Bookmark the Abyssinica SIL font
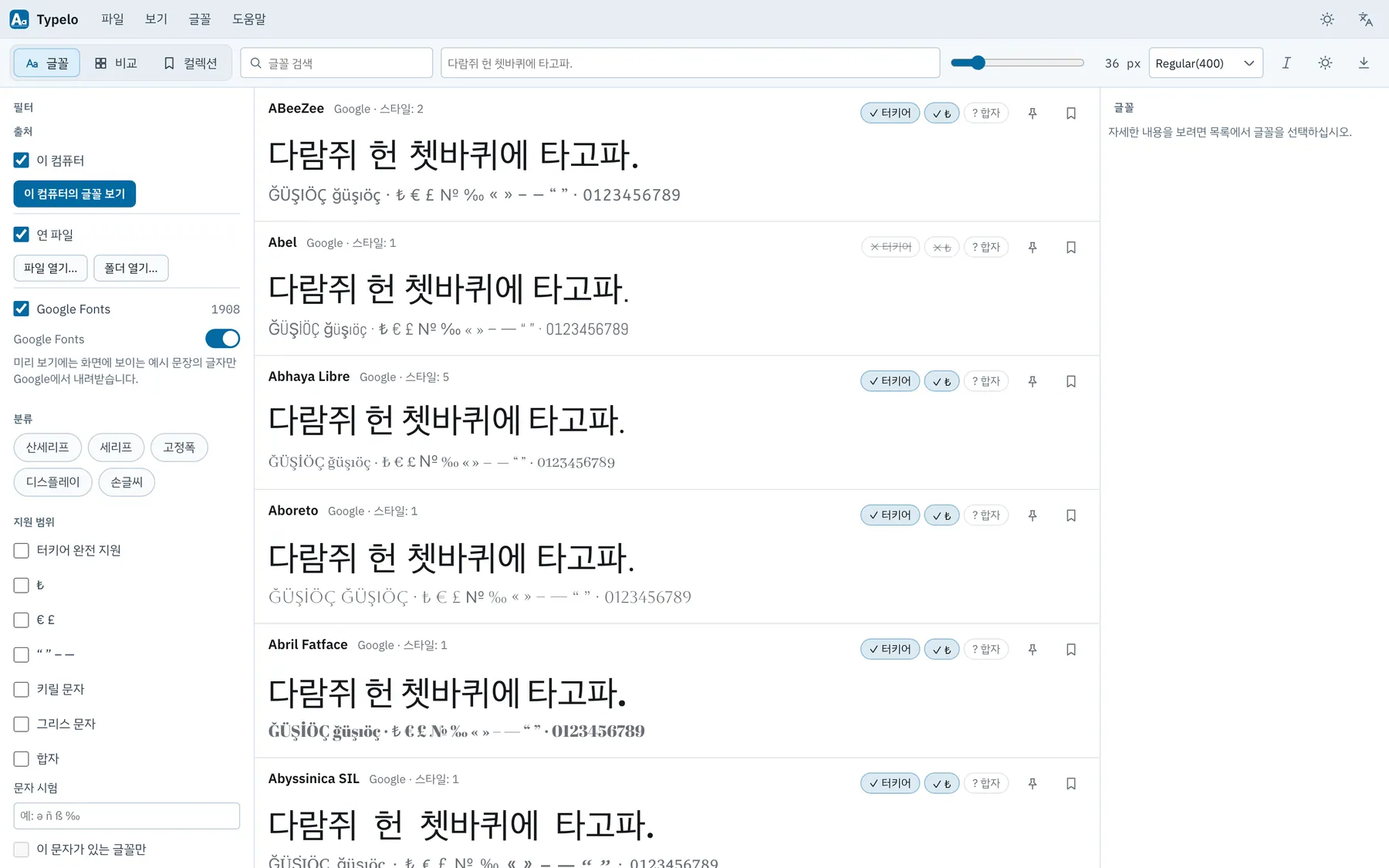 click(x=1071, y=784)
